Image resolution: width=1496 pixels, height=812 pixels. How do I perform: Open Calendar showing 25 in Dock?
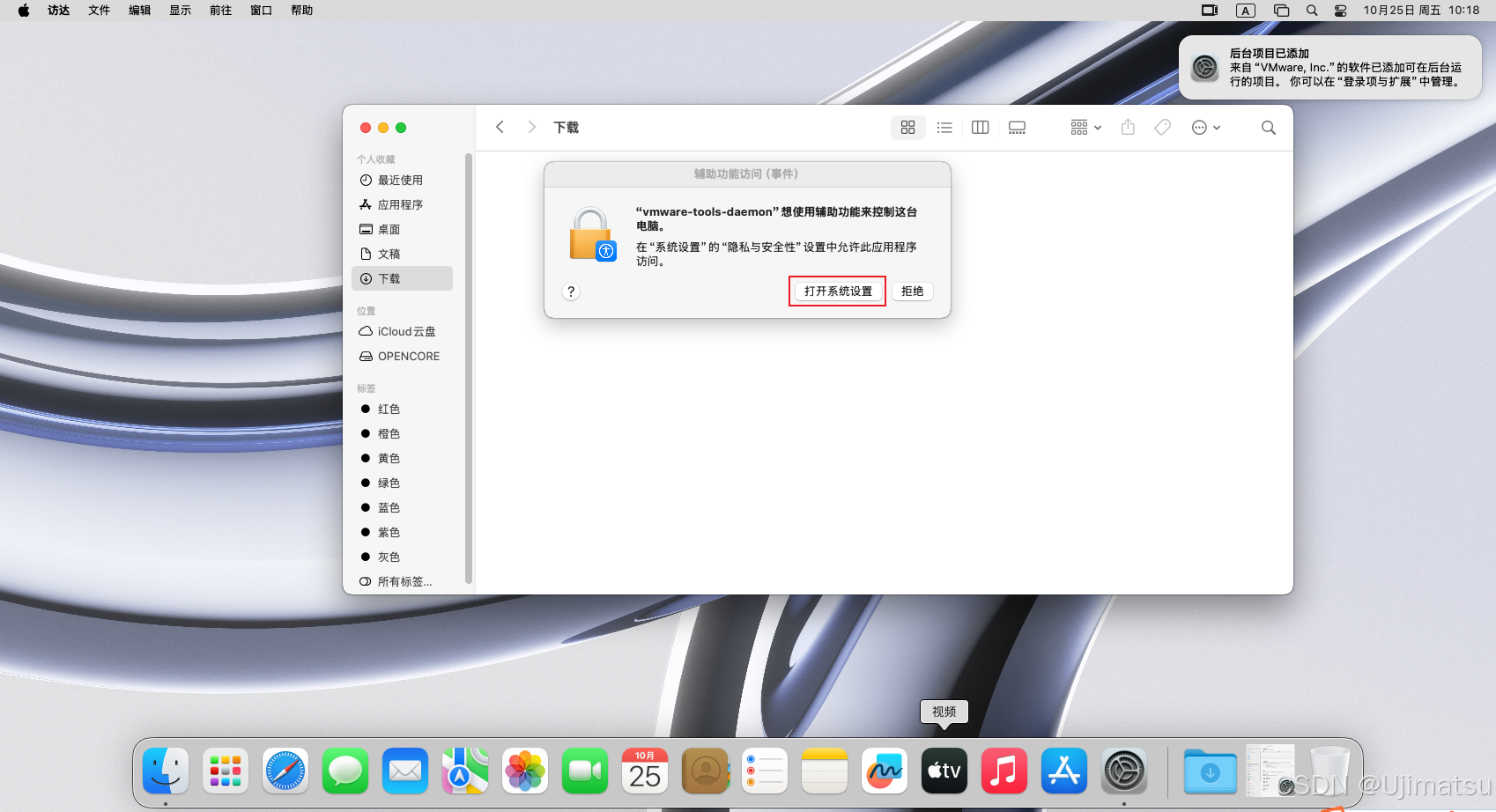(x=645, y=771)
